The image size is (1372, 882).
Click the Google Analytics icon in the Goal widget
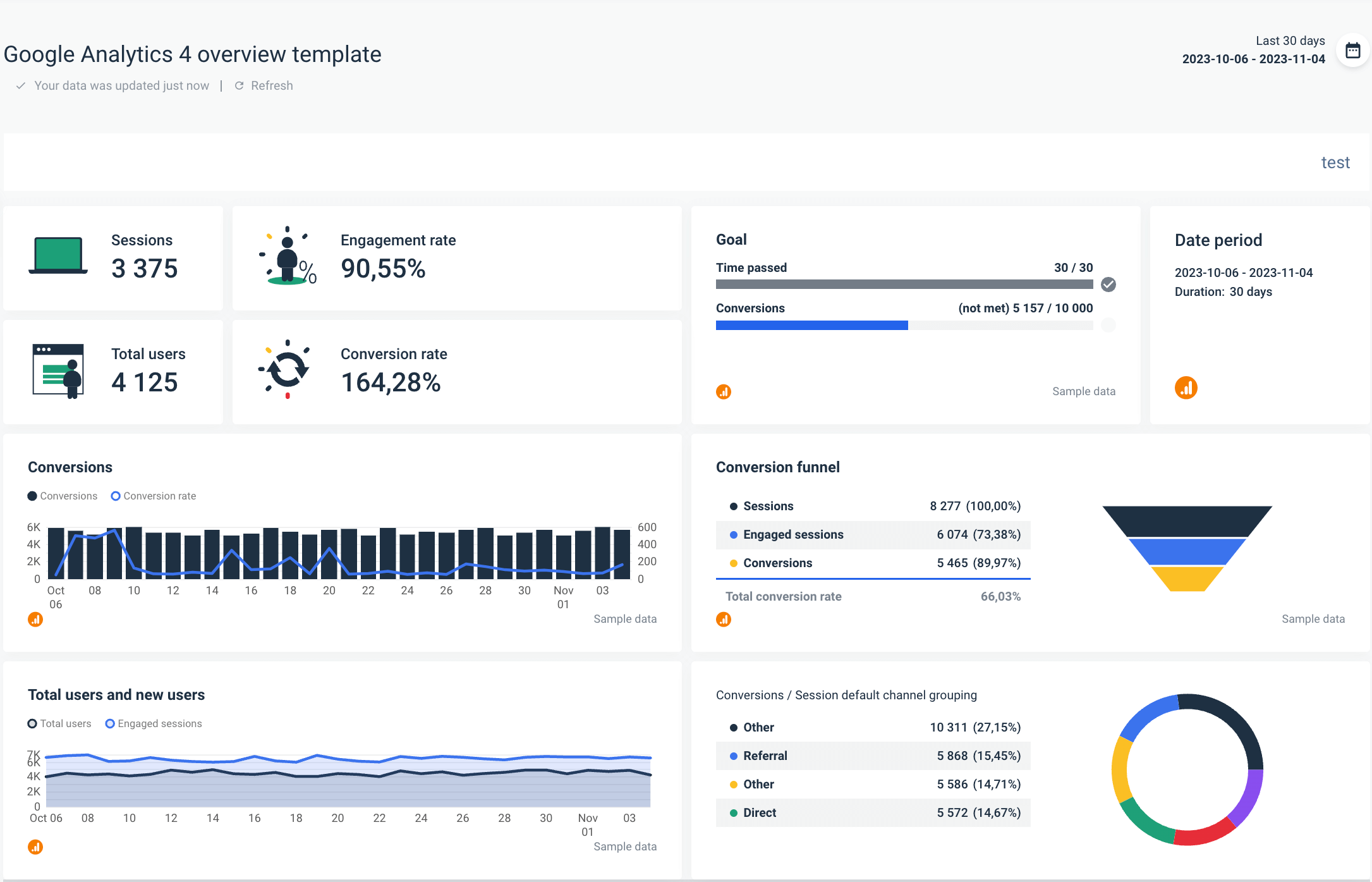(724, 391)
